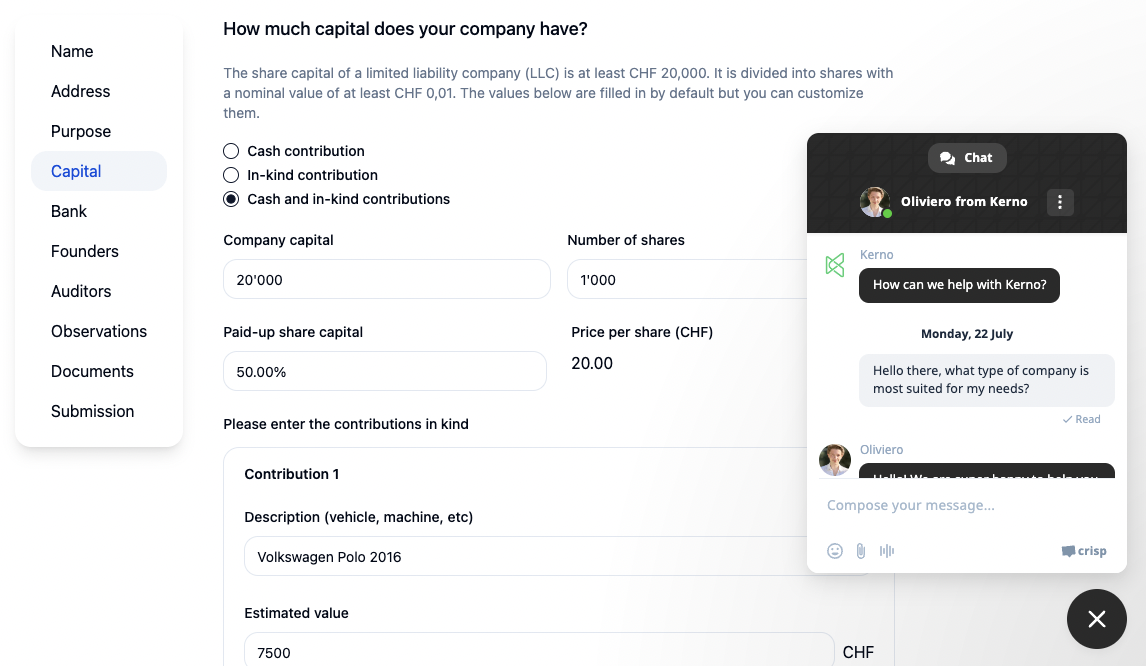Open the emoji picker in chat
The height and width of the screenshot is (666, 1146).
click(x=835, y=551)
